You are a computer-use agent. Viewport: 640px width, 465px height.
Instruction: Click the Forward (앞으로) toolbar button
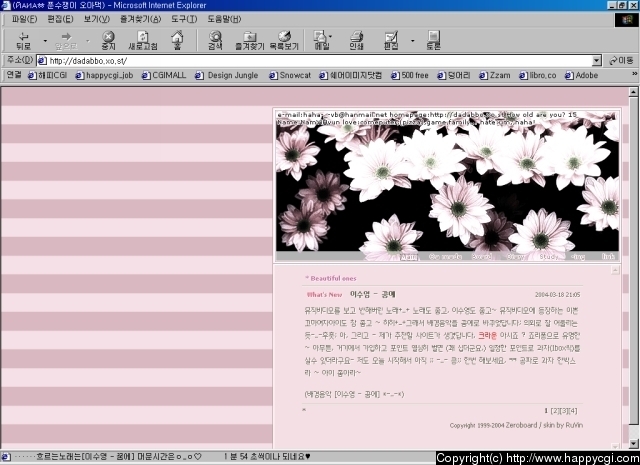pyautogui.click(x=66, y=40)
